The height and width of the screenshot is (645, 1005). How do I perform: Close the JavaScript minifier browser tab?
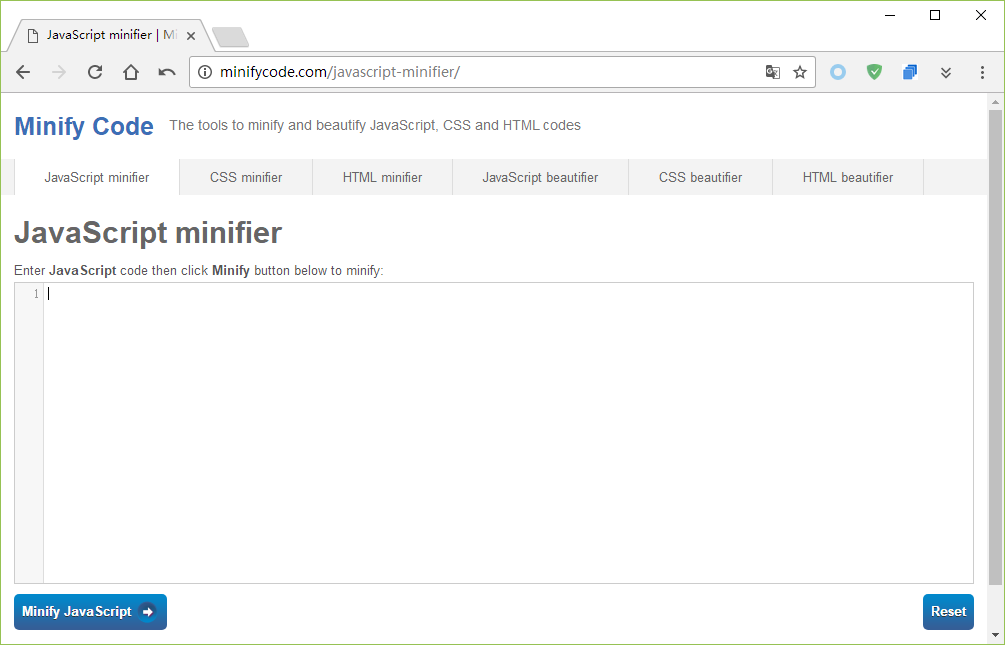pos(191,36)
